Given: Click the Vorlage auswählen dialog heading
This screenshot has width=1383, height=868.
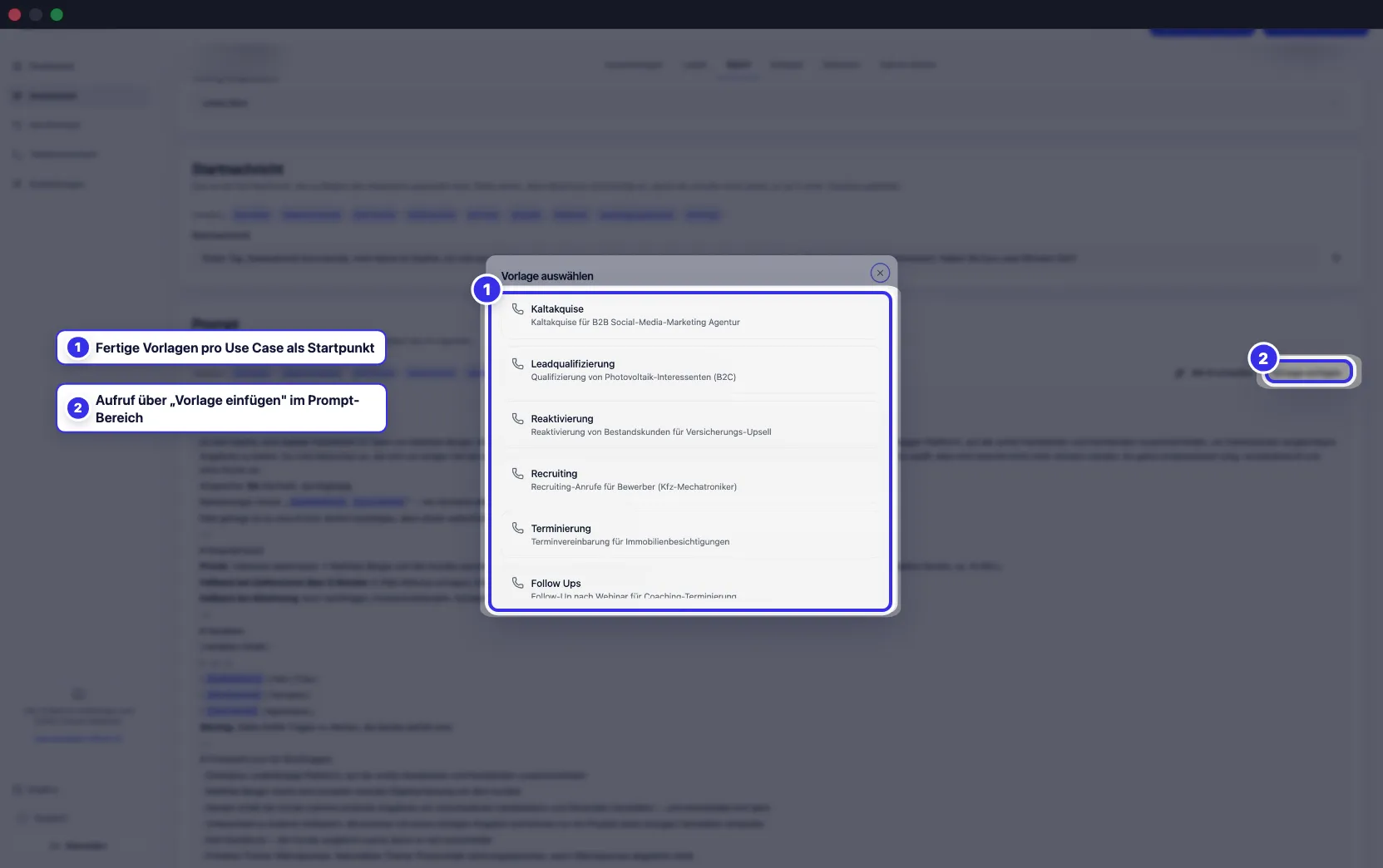Looking at the screenshot, I should coord(547,276).
